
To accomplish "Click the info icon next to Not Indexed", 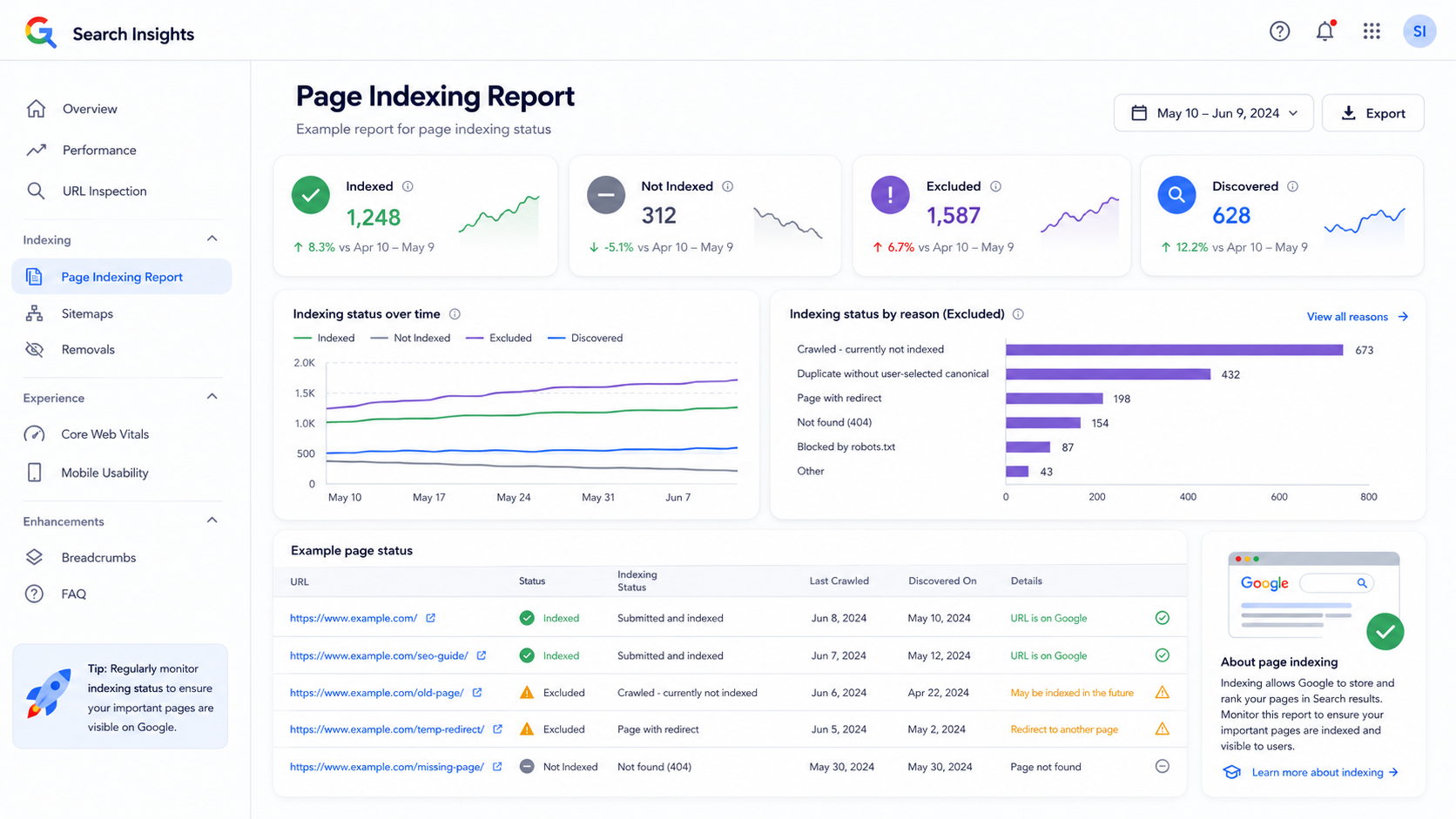I will pos(728,186).
